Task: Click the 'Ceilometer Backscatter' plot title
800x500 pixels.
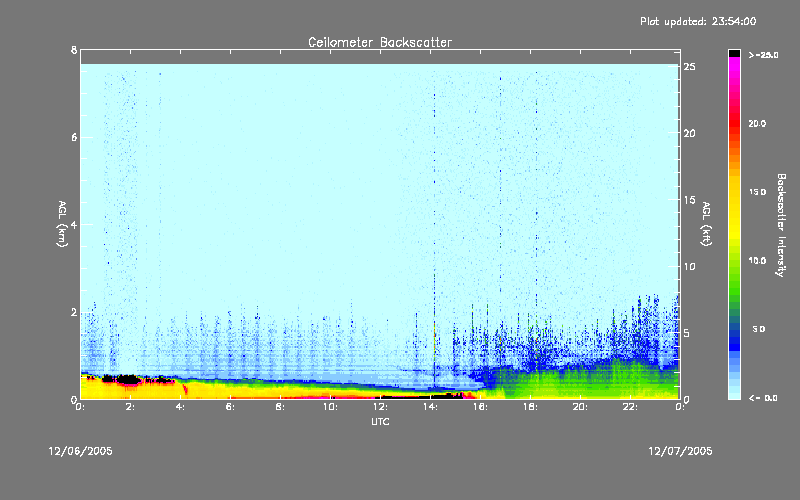Action: [380, 42]
